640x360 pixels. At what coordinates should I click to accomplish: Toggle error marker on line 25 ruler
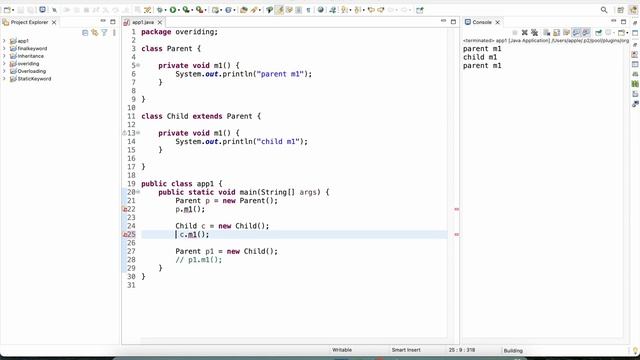[125, 235]
